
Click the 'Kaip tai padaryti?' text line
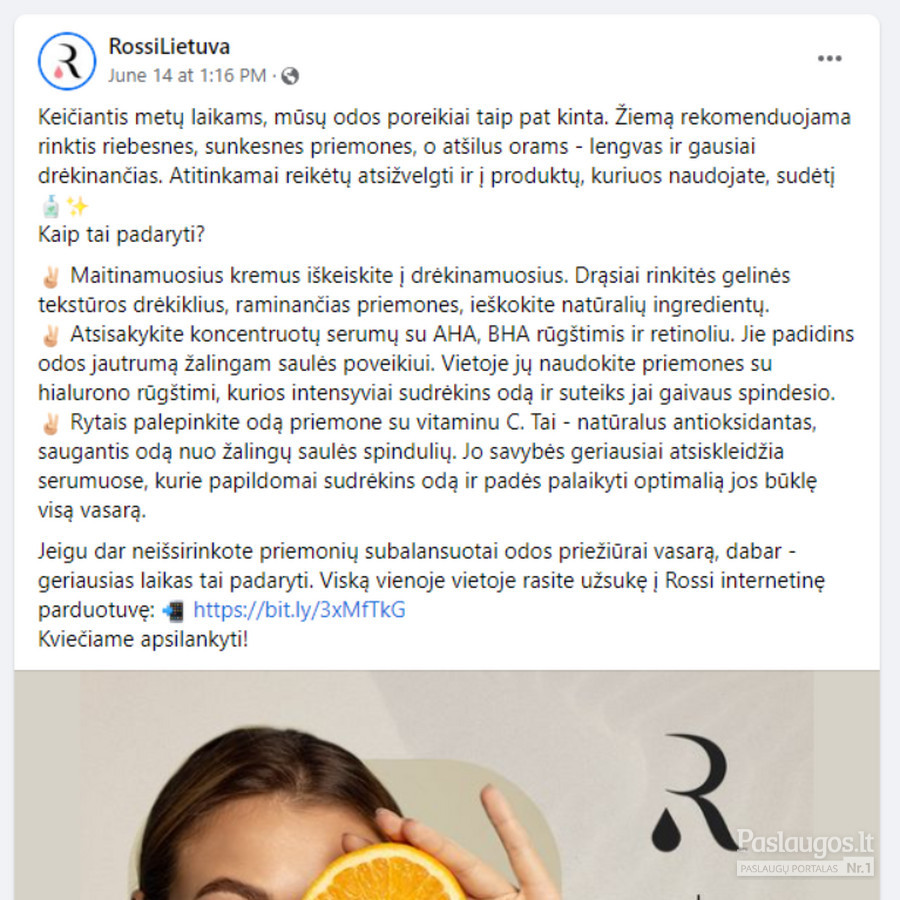pyautogui.click(x=121, y=234)
